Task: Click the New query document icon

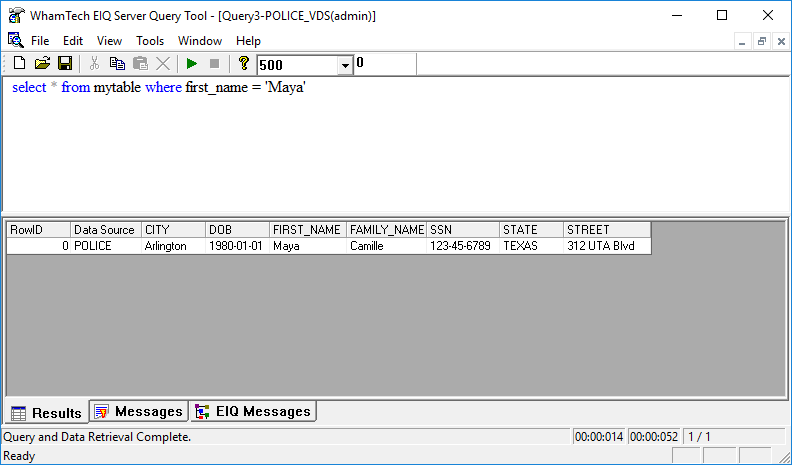Action: (x=19, y=63)
